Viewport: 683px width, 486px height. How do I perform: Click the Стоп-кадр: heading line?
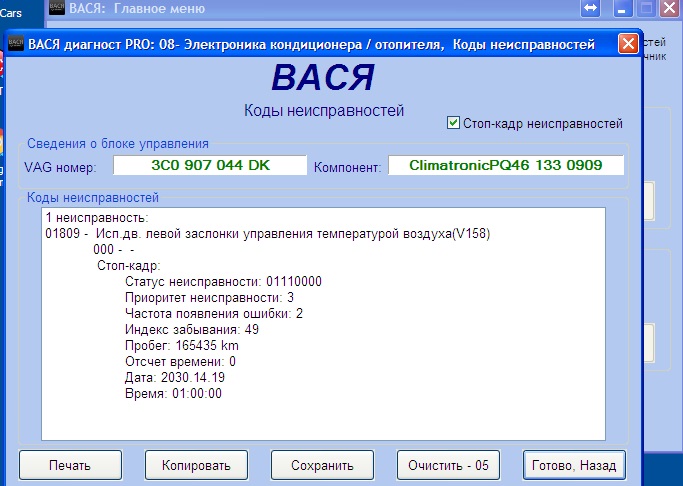click(128, 265)
